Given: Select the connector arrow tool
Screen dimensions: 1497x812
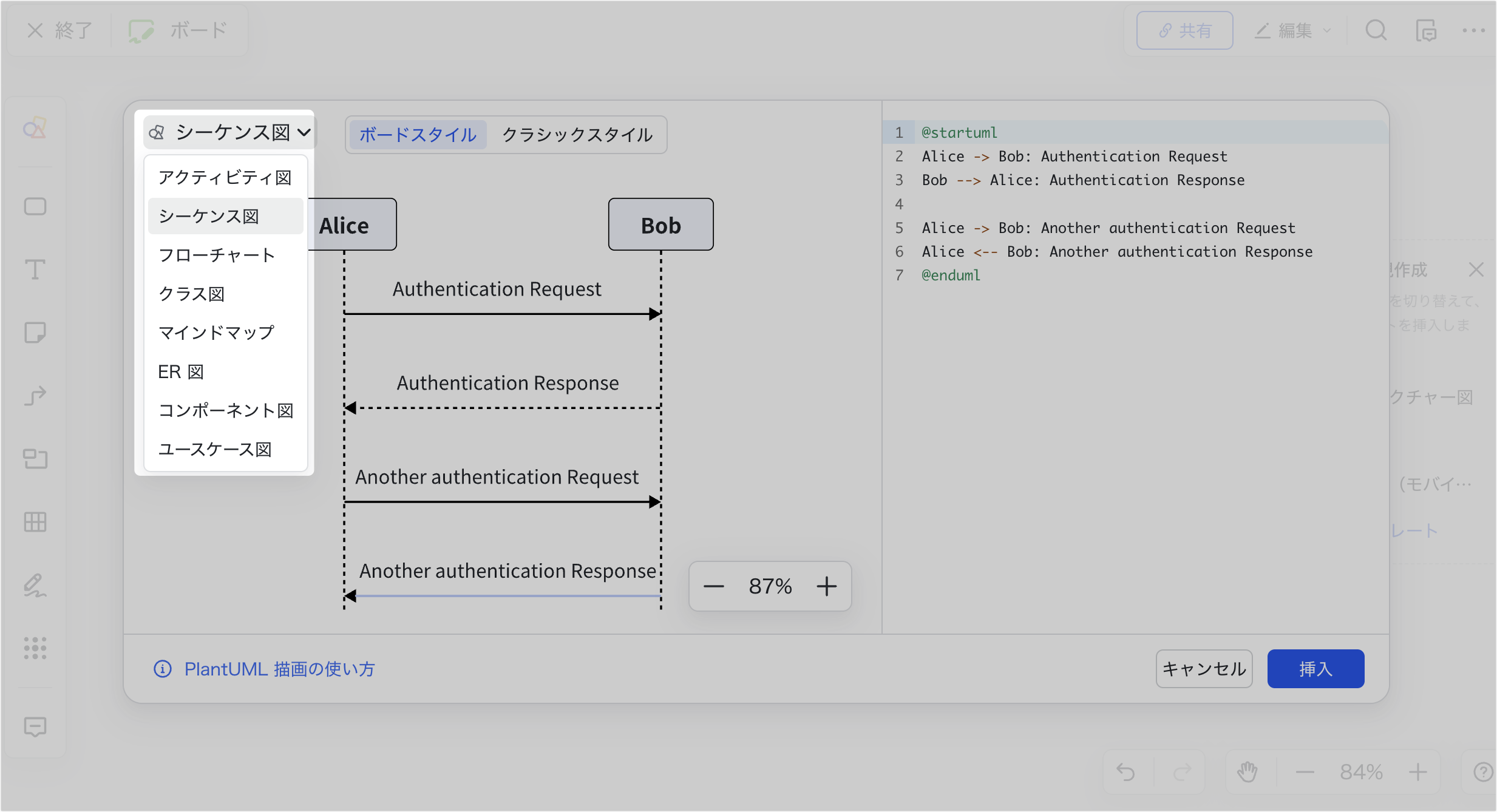Looking at the screenshot, I should pyautogui.click(x=35, y=396).
